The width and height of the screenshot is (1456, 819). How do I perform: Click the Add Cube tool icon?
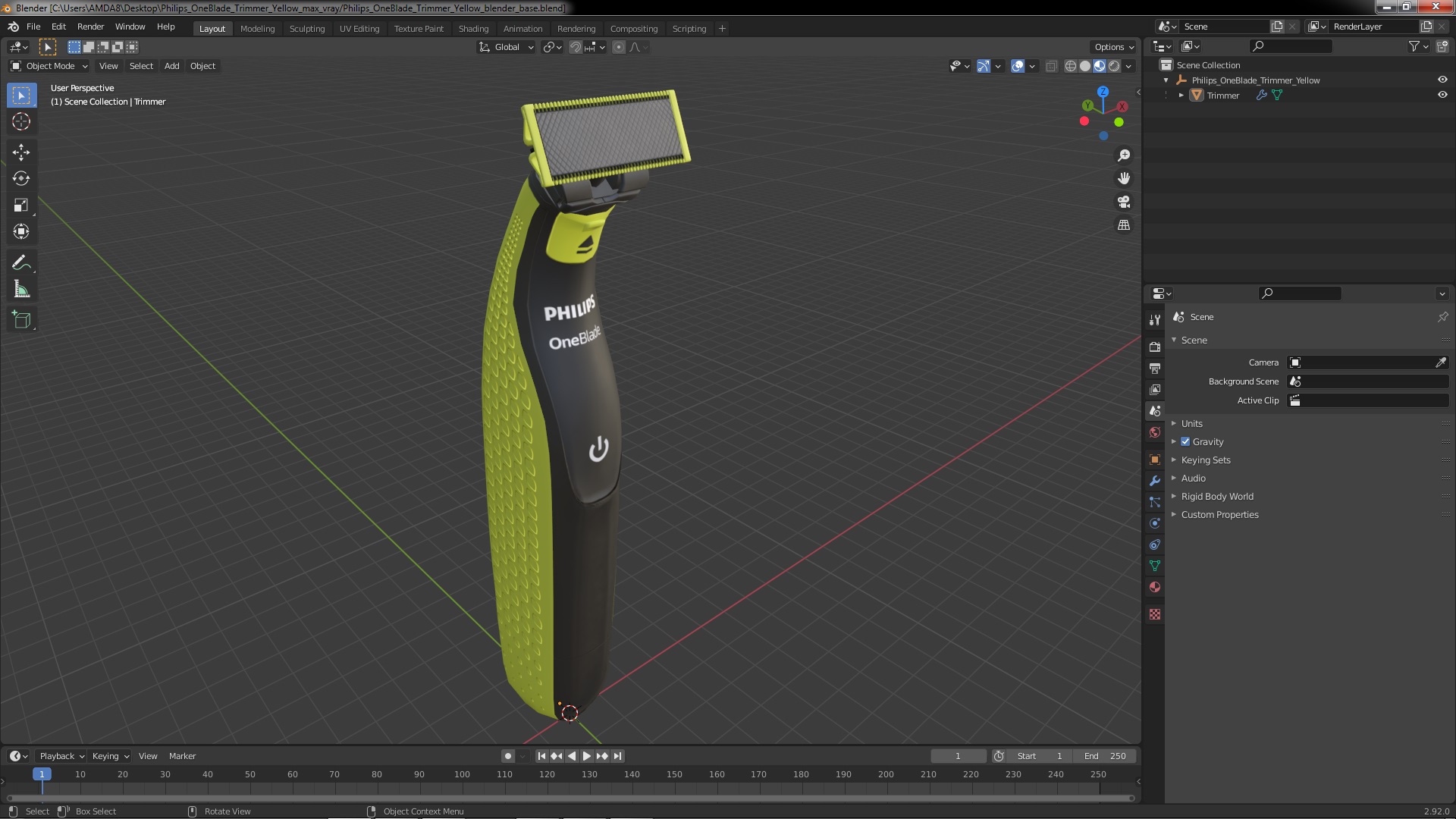(x=21, y=319)
